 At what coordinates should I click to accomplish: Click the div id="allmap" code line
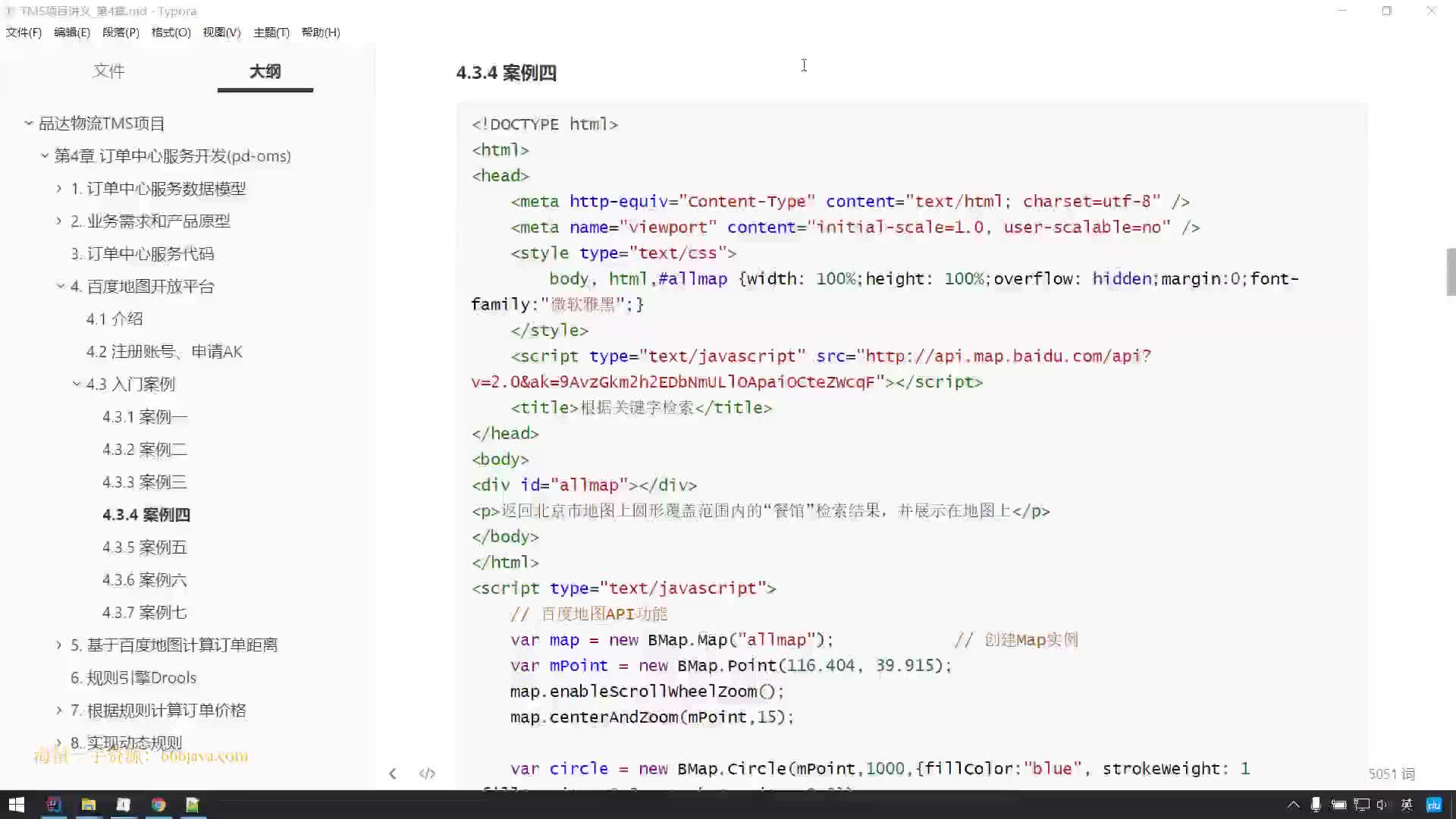pos(584,485)
